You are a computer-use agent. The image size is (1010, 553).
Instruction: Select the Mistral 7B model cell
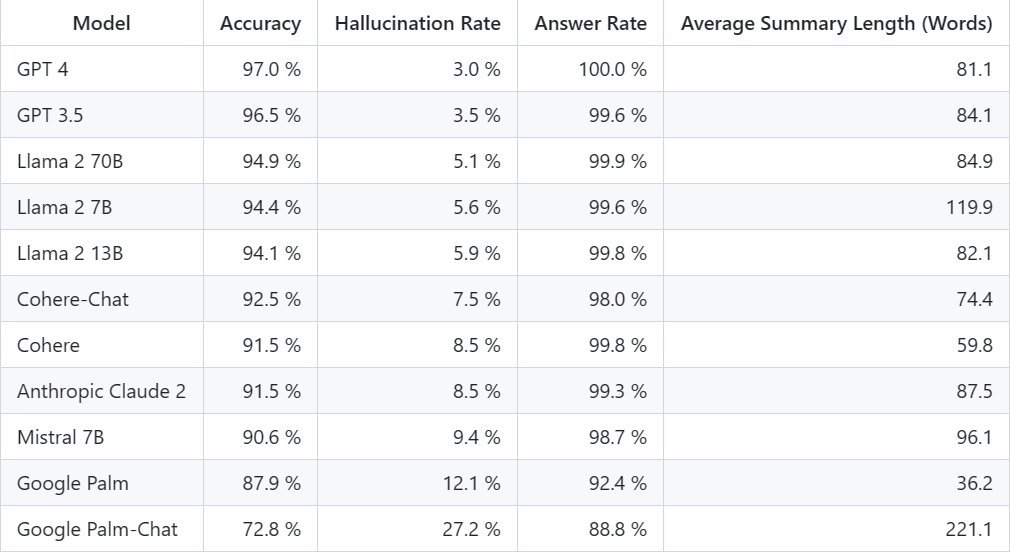click(x=102, y=437)
